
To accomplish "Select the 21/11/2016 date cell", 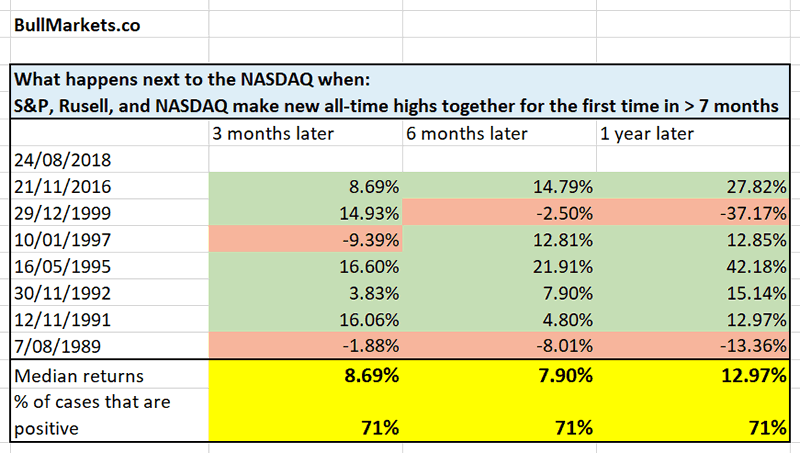I will tap(60, 185).
